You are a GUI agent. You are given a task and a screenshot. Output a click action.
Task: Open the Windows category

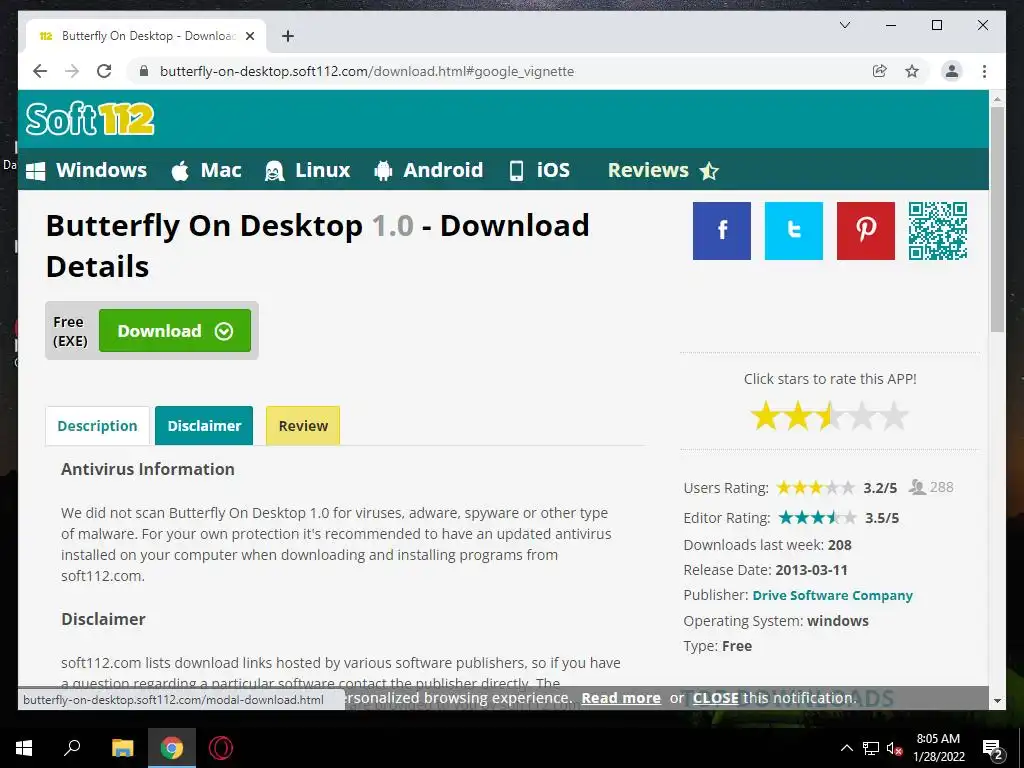86,170
